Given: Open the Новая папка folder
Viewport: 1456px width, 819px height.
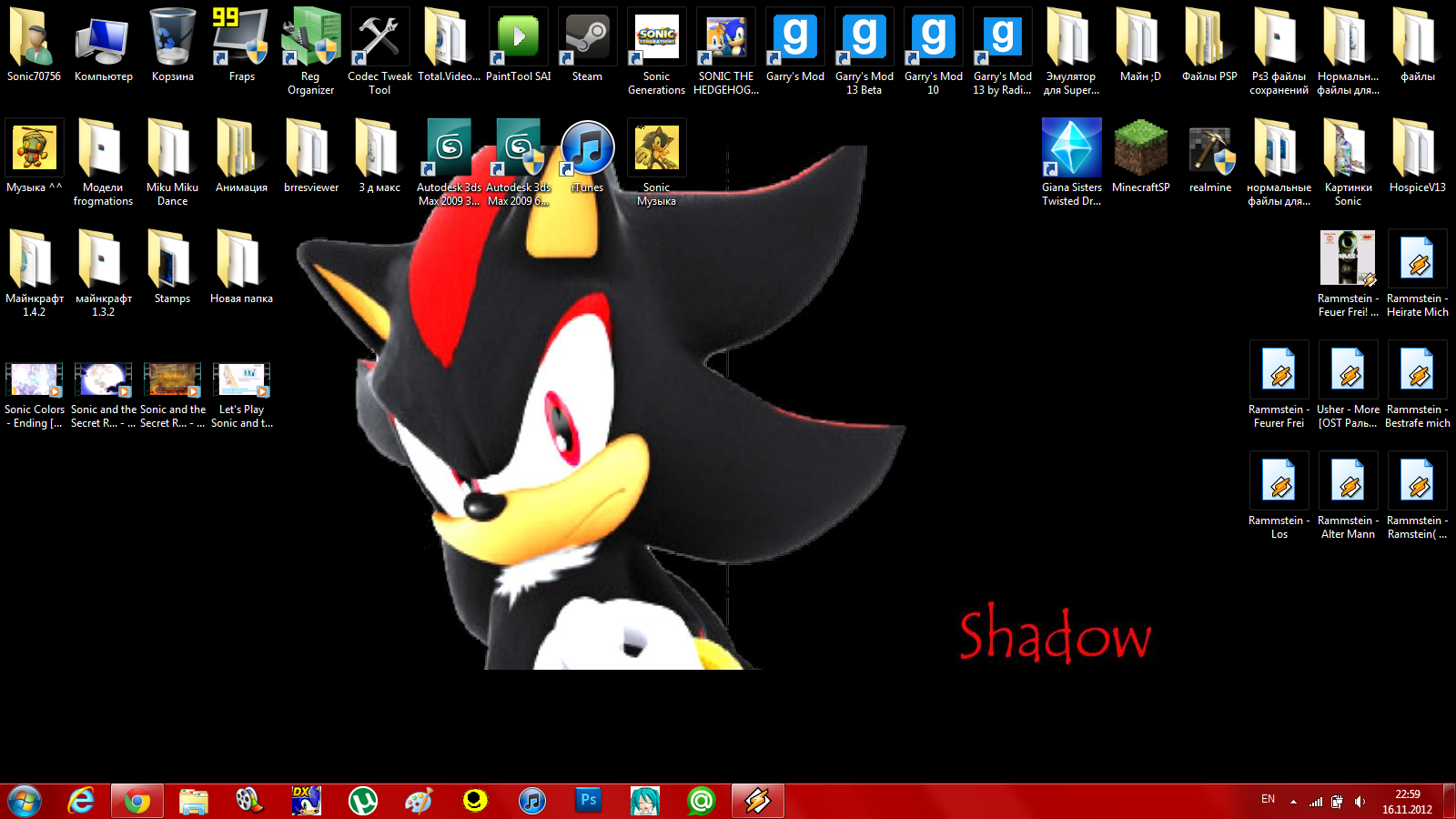Looking at the screenshot, I should [241, 268].
